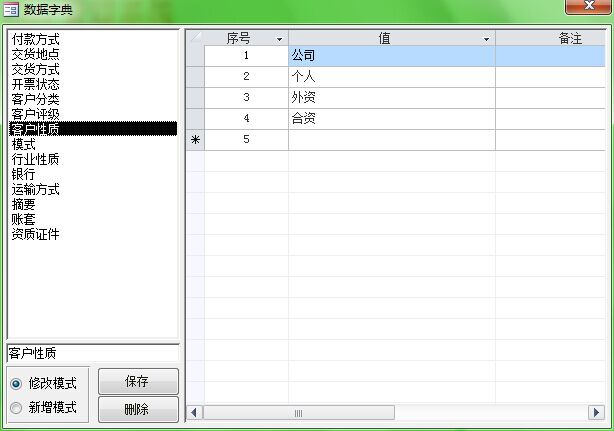This screenshot has width=614, height=431.
Task: Select 交货地点 in the list
Action: [93, 54]
